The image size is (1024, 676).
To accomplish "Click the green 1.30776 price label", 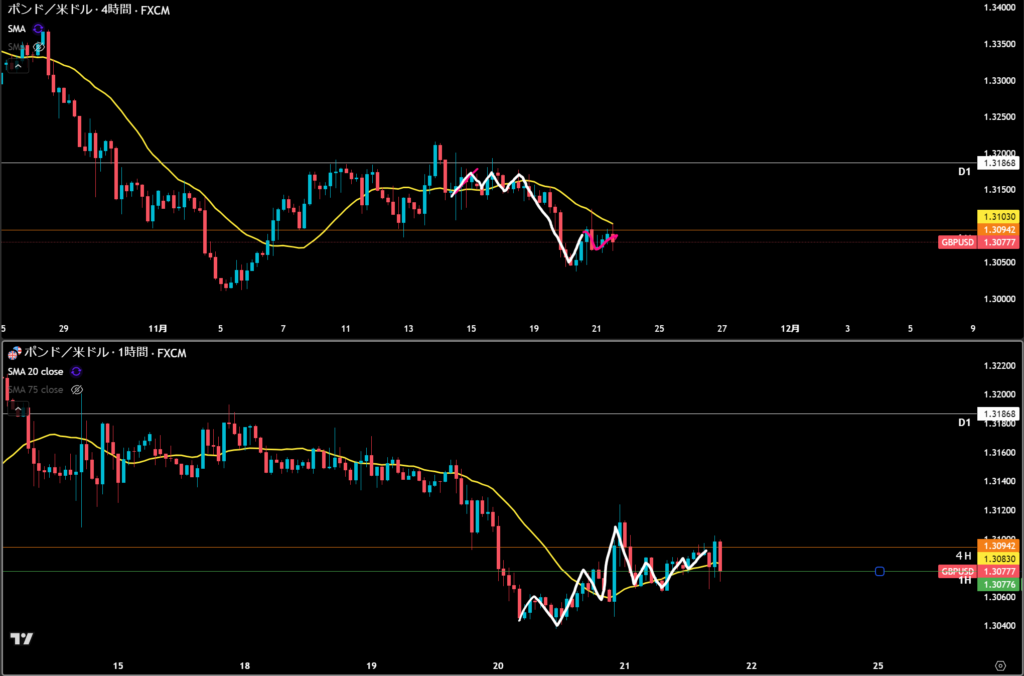I will (x=998, y=584).
